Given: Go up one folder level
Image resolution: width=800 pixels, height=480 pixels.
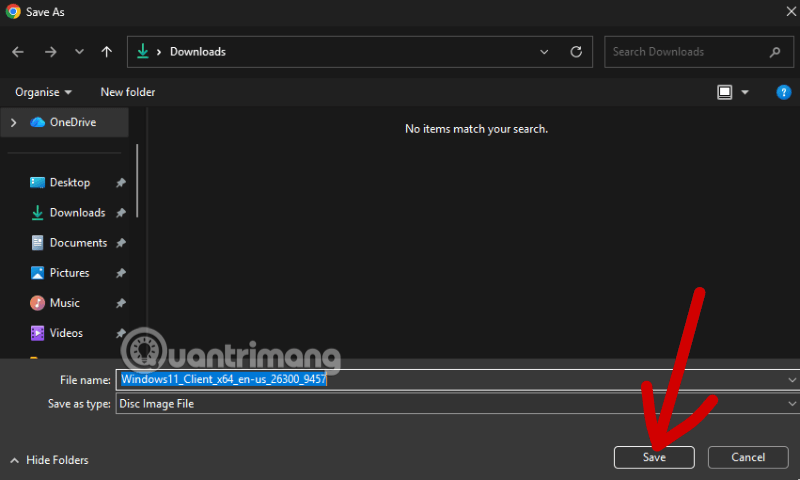Looking at the screenshot, I should coord(107,52).
